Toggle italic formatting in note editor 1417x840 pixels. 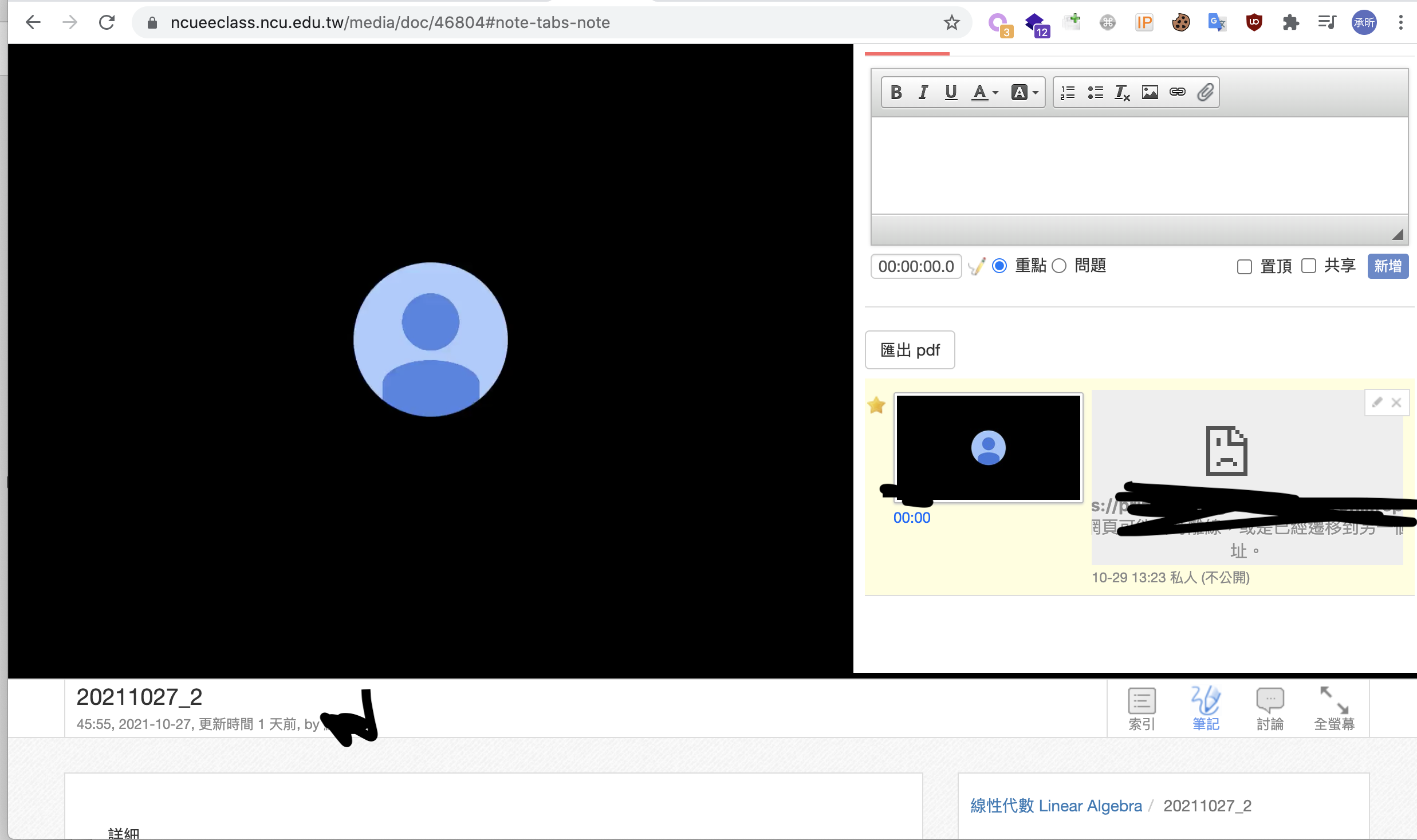click(x=923, y=92)
